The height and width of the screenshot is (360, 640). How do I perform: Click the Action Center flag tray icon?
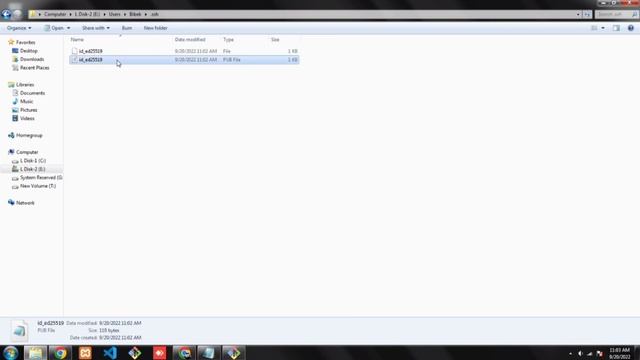click(x=600, y=353)
